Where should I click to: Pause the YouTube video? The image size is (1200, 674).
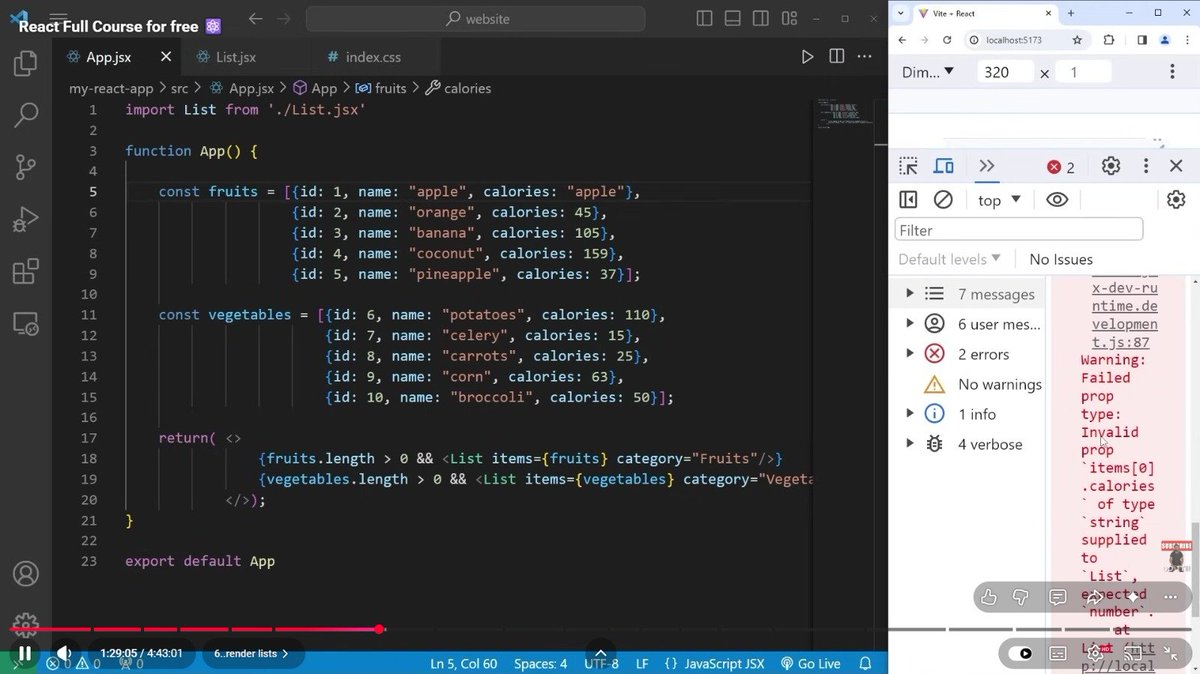pos(25,654)
